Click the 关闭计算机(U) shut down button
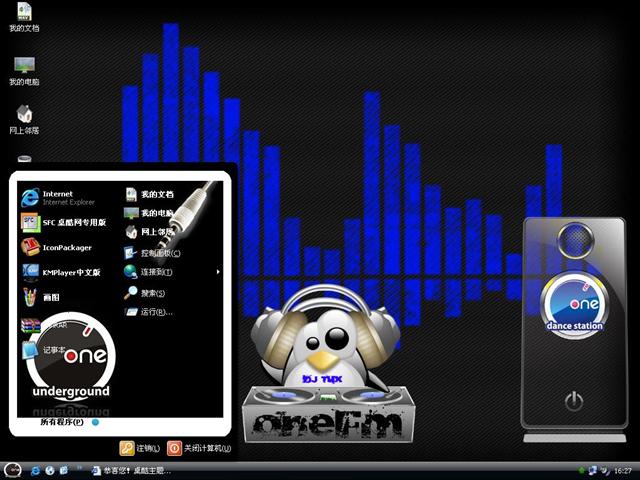This screenshot has width=640, height=480. 199,448
